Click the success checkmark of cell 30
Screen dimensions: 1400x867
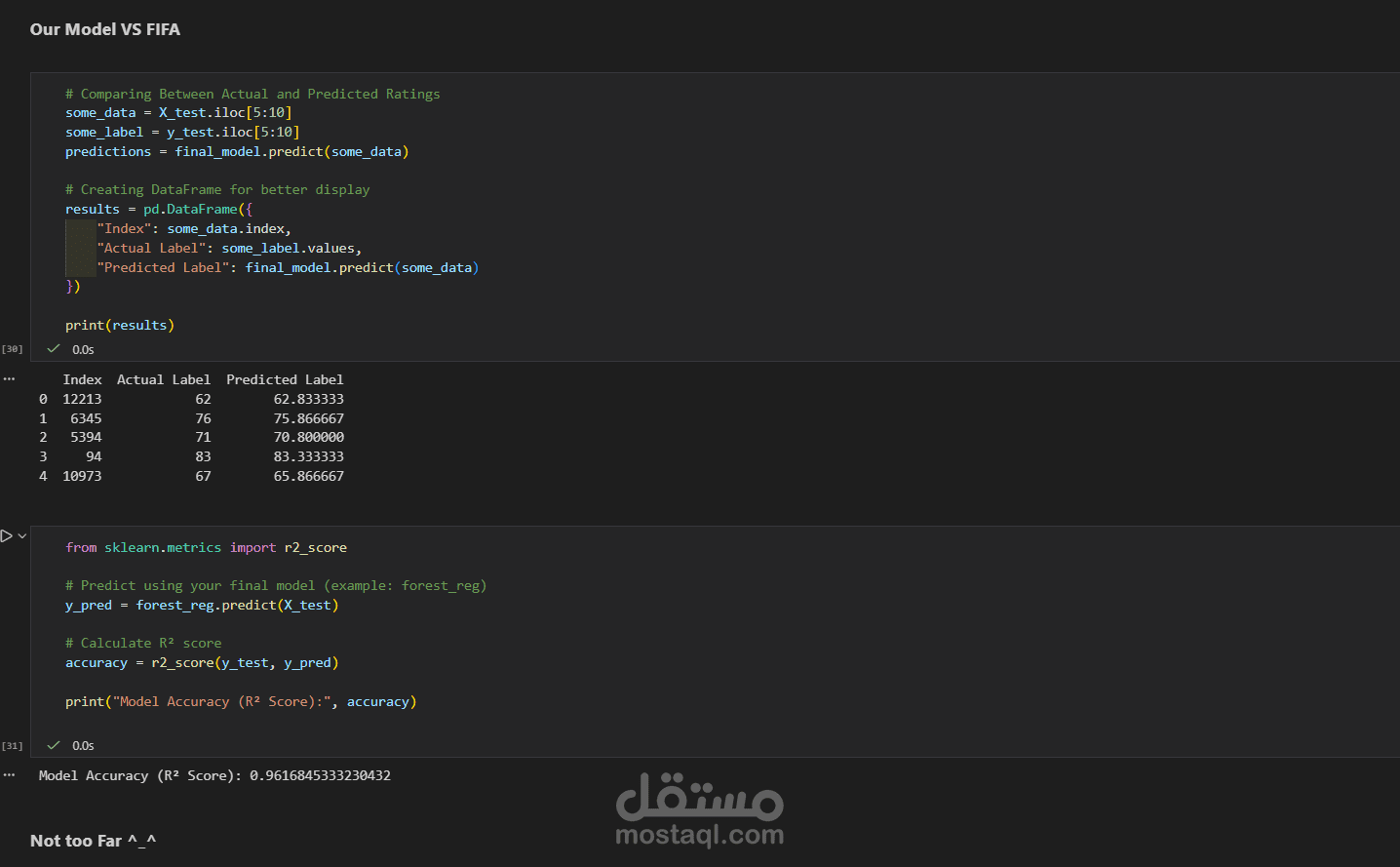pyautogui.click(x=54, y=348)
